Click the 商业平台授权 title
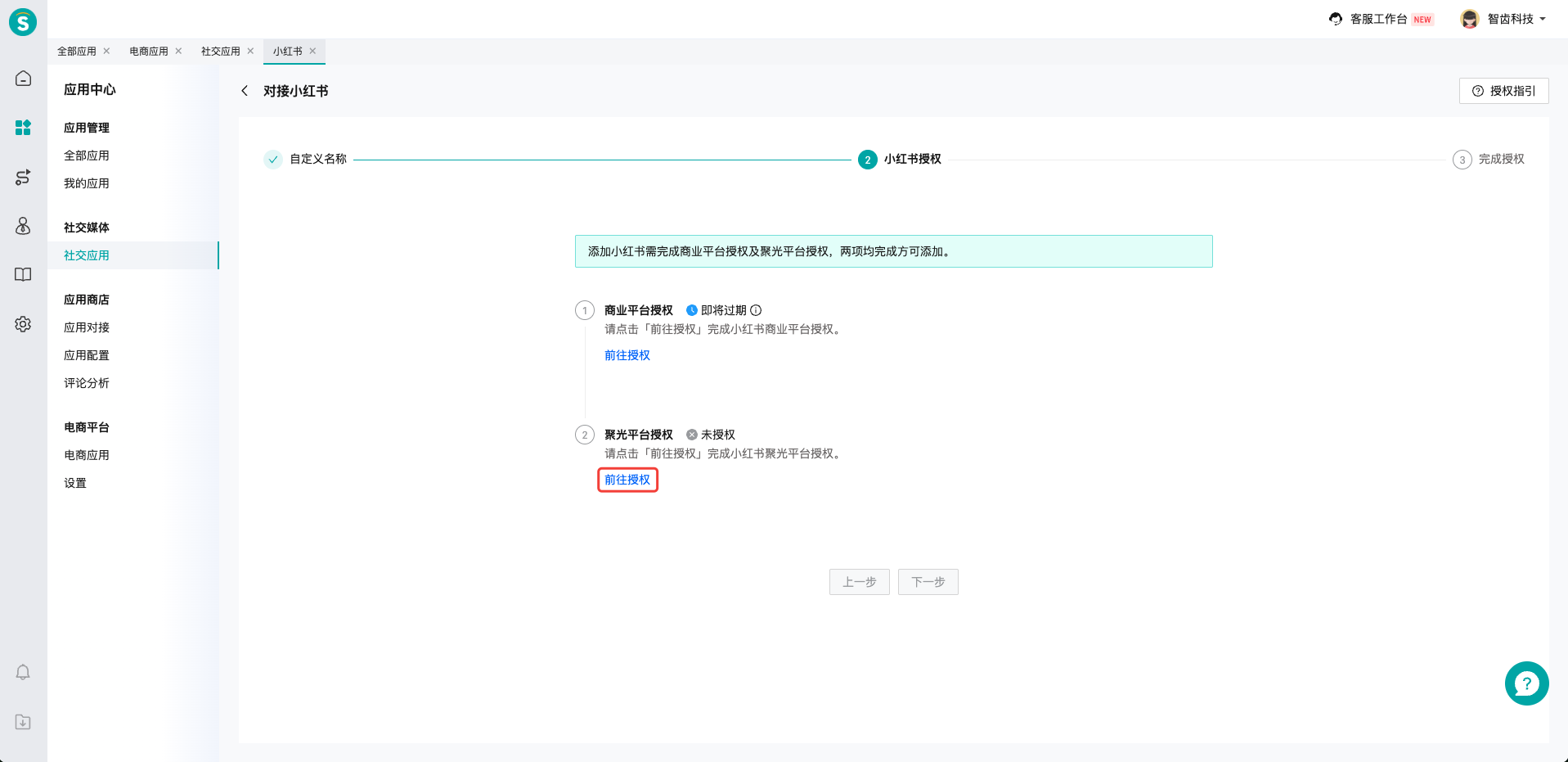The image size is (1568, 762). [x=638, y=310]
